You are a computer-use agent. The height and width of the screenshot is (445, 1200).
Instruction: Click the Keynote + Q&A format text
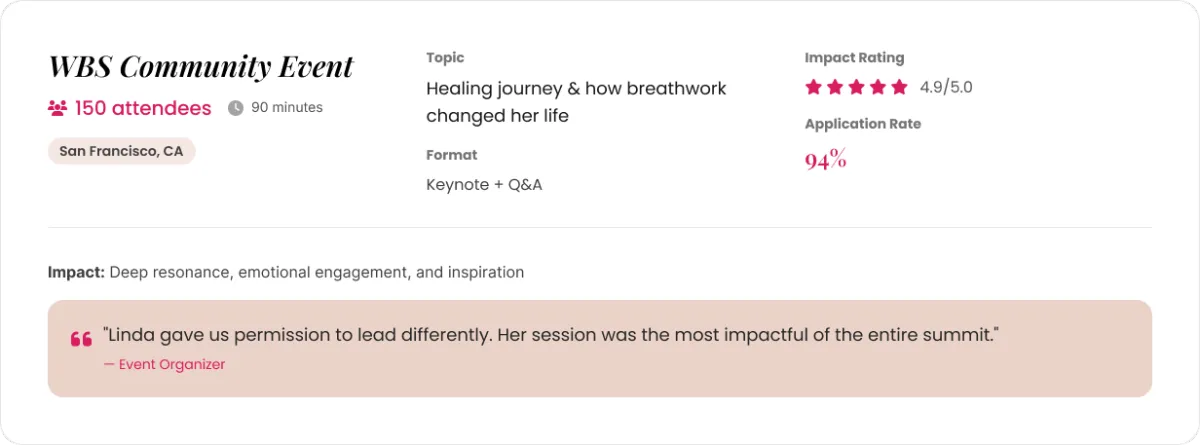coord(484,185)
